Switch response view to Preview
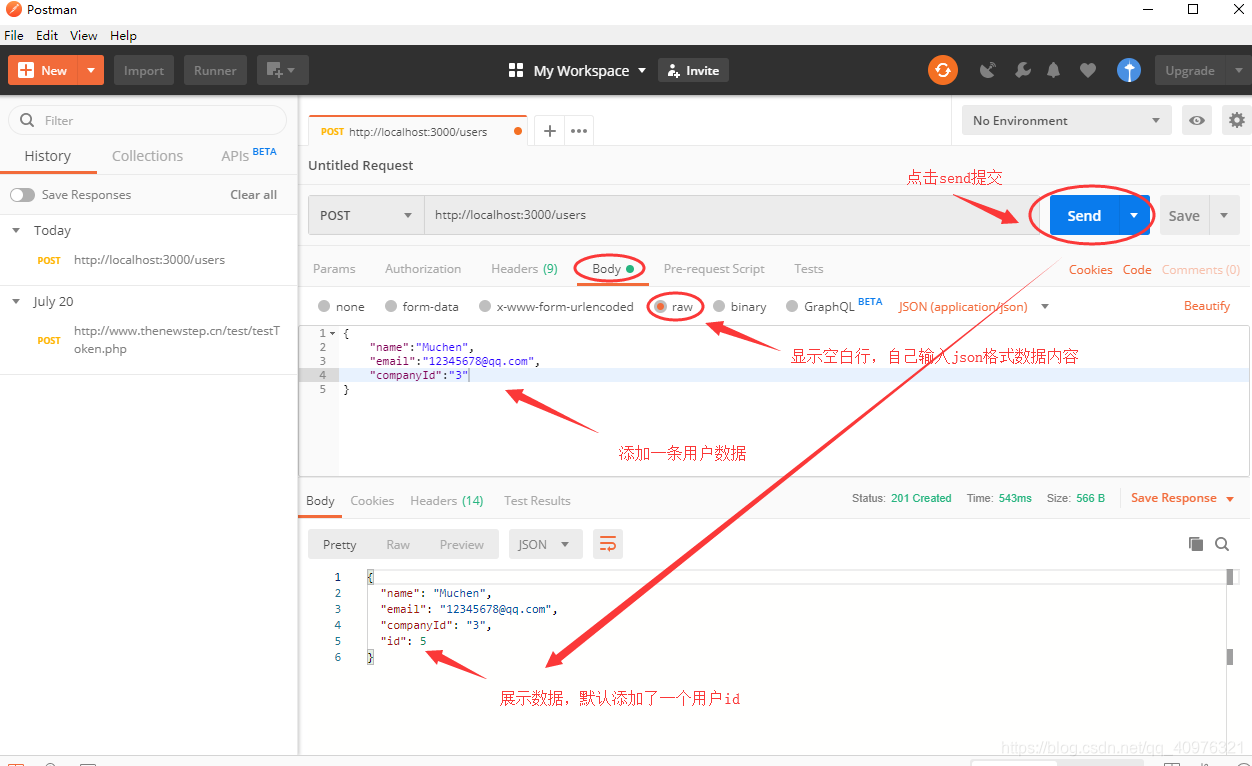1252x766 pixels. 461,544
